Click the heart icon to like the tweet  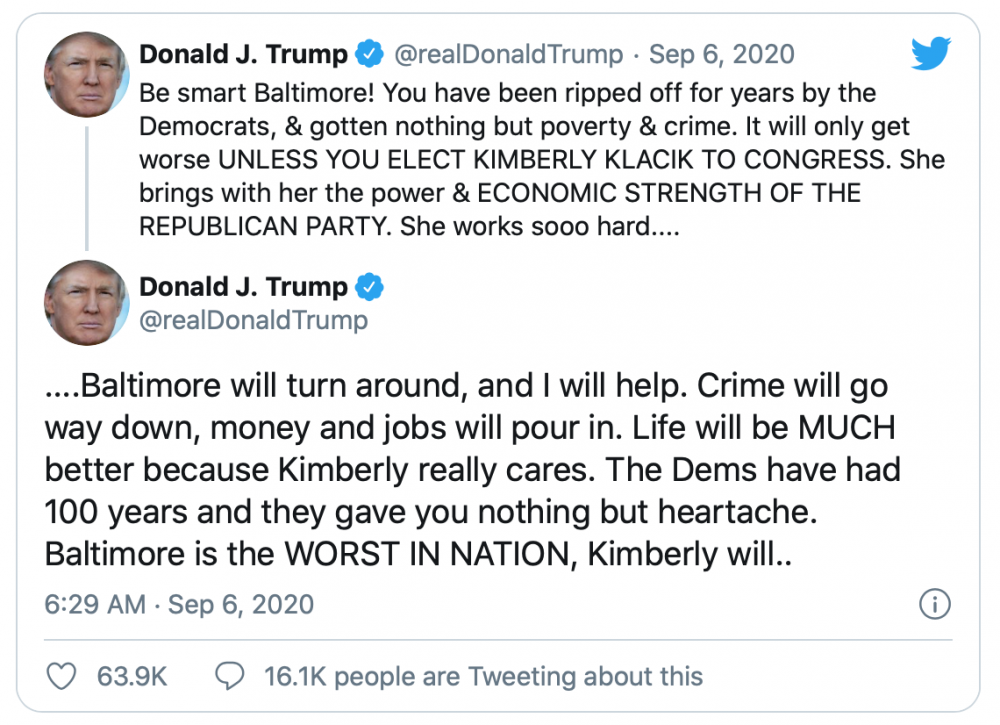point(62,676)
